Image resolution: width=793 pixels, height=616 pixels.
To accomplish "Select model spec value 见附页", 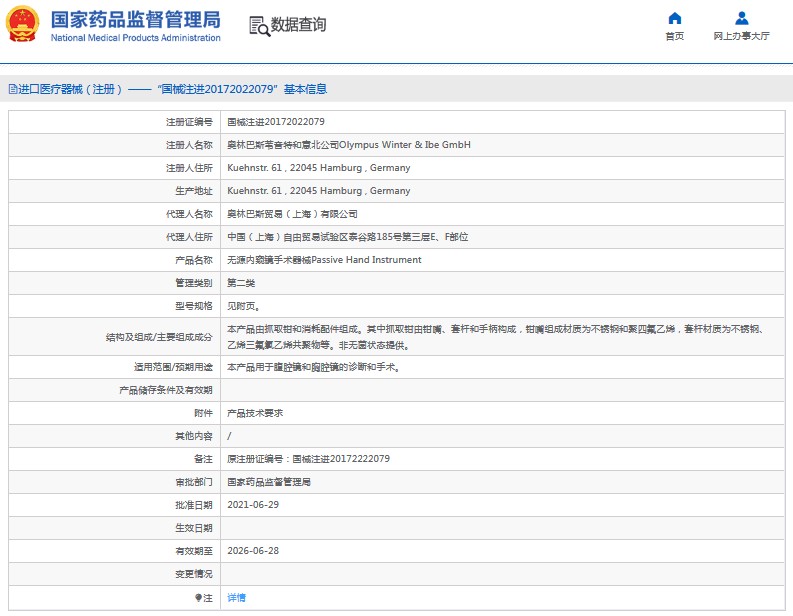I will [x=243, y=306].
